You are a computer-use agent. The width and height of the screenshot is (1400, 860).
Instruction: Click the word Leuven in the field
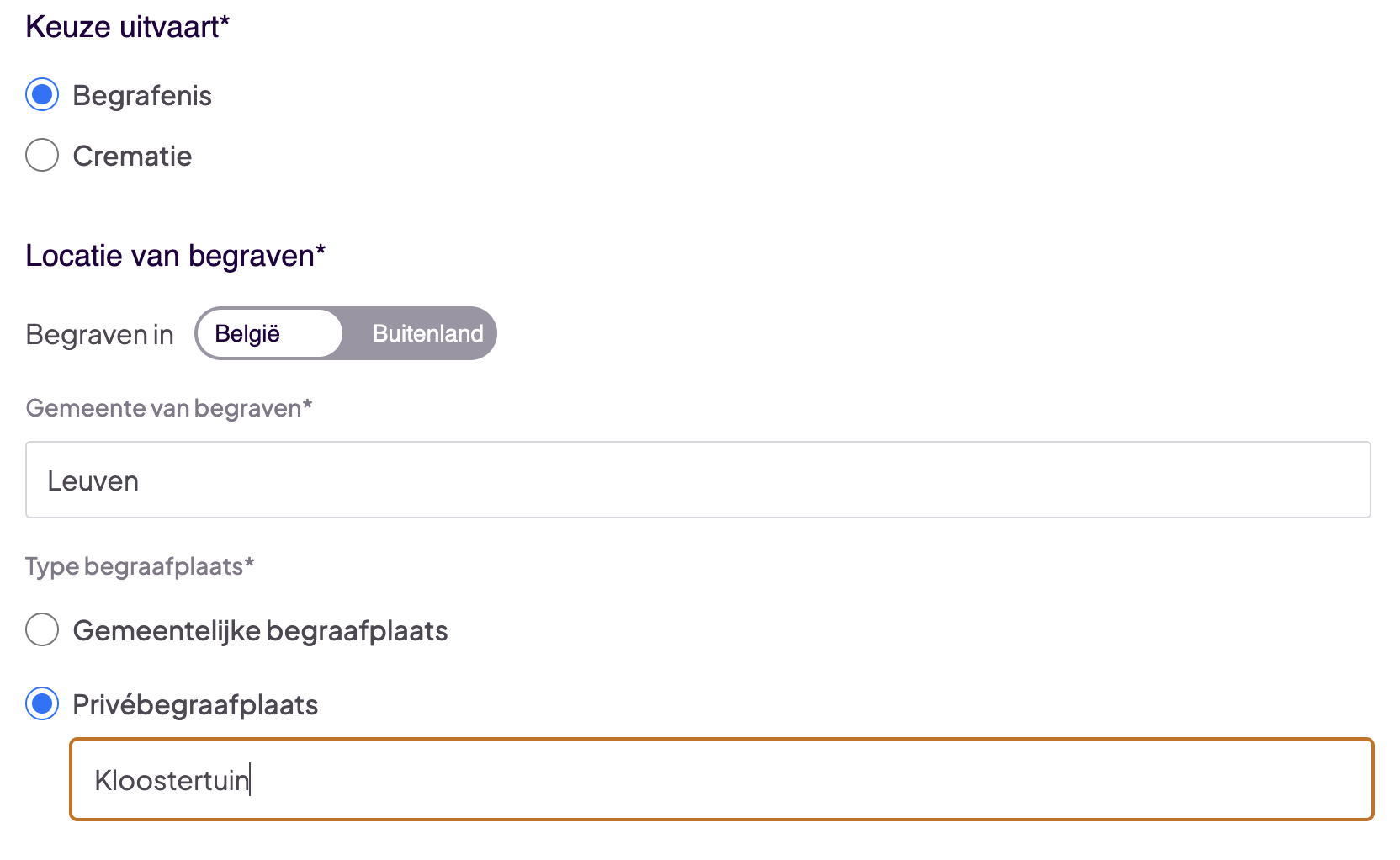(x=93, y=481)
